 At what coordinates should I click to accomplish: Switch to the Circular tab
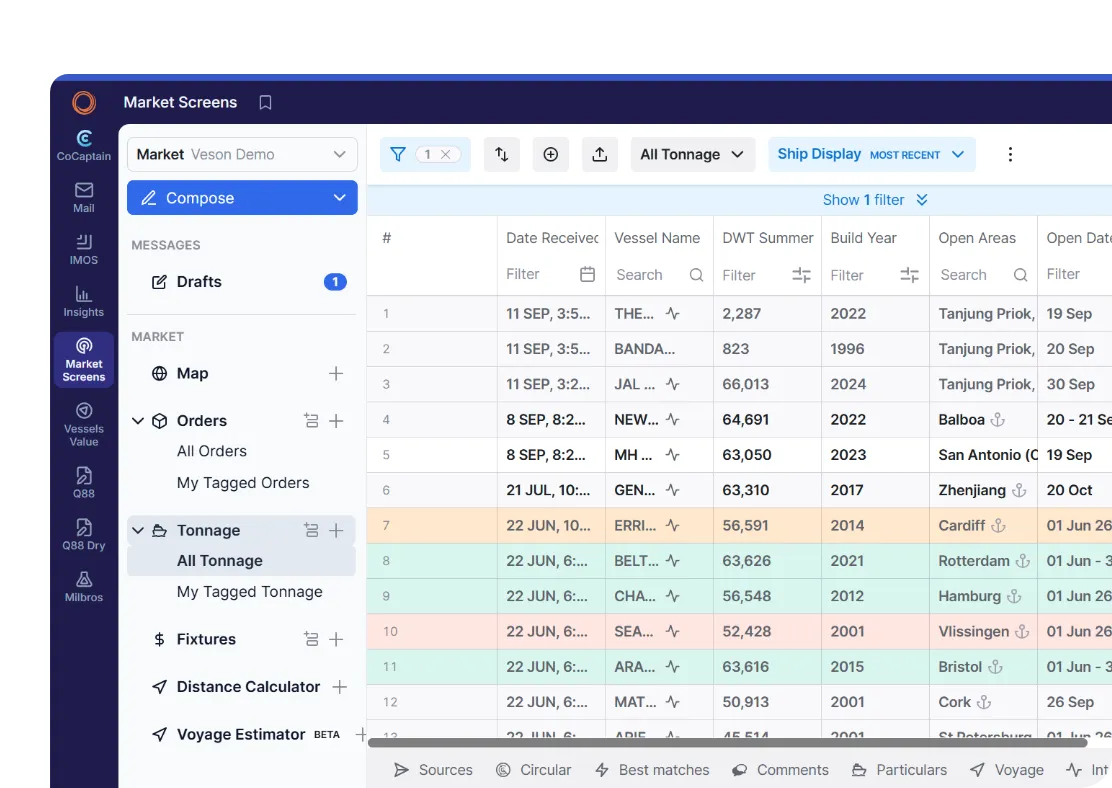[533, 770]
